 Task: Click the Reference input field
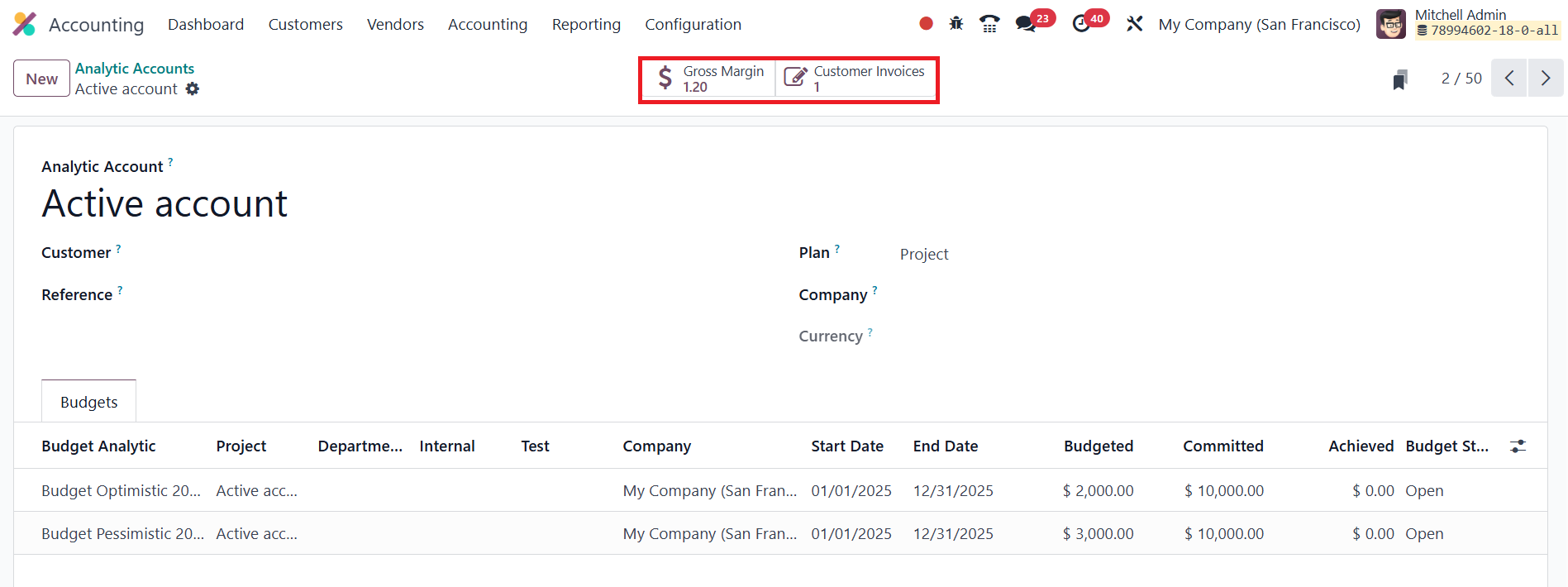pos(413,295)
